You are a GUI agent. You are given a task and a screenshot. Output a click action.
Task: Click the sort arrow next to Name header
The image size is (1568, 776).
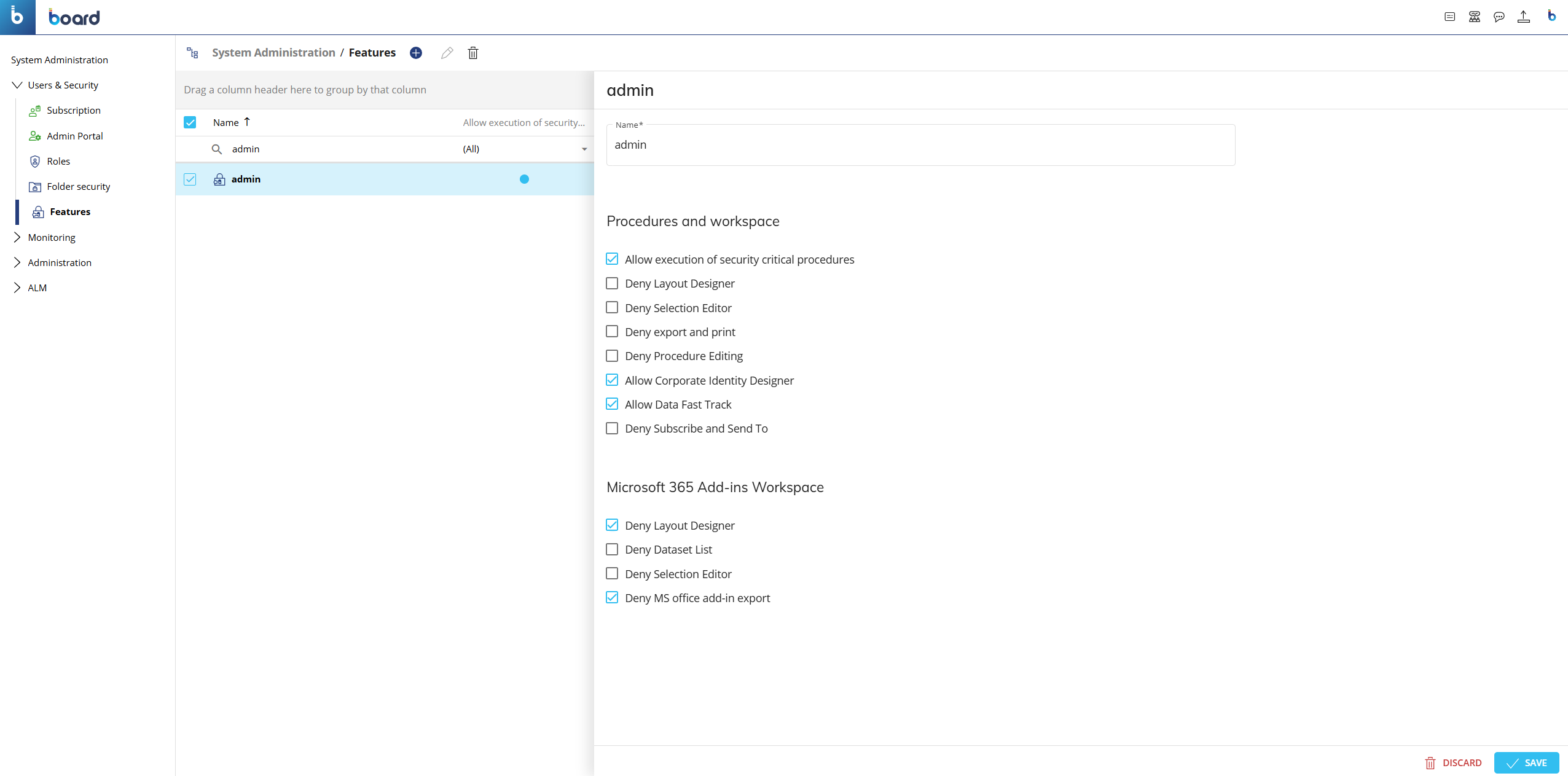click(247, 122)
